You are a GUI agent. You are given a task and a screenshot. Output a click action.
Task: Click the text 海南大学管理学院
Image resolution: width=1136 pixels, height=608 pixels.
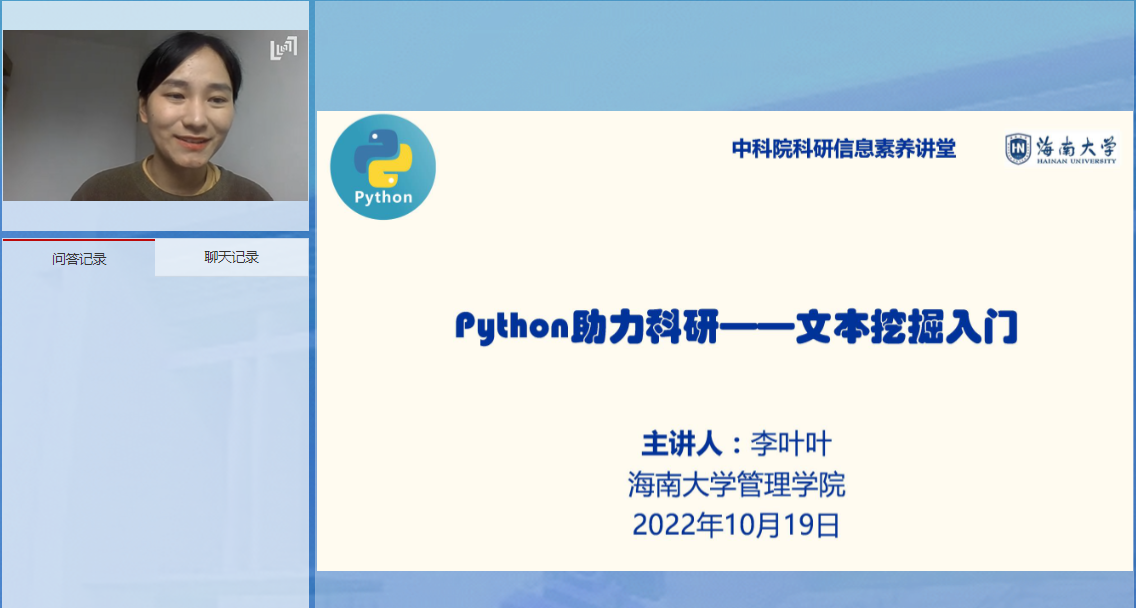pos(736,484)
